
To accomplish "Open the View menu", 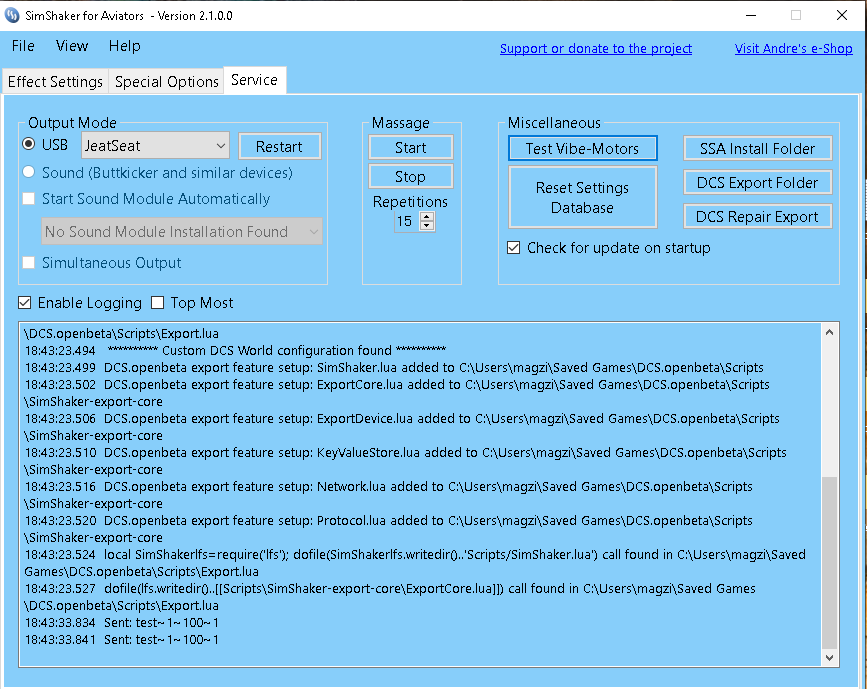I will 72,46.
